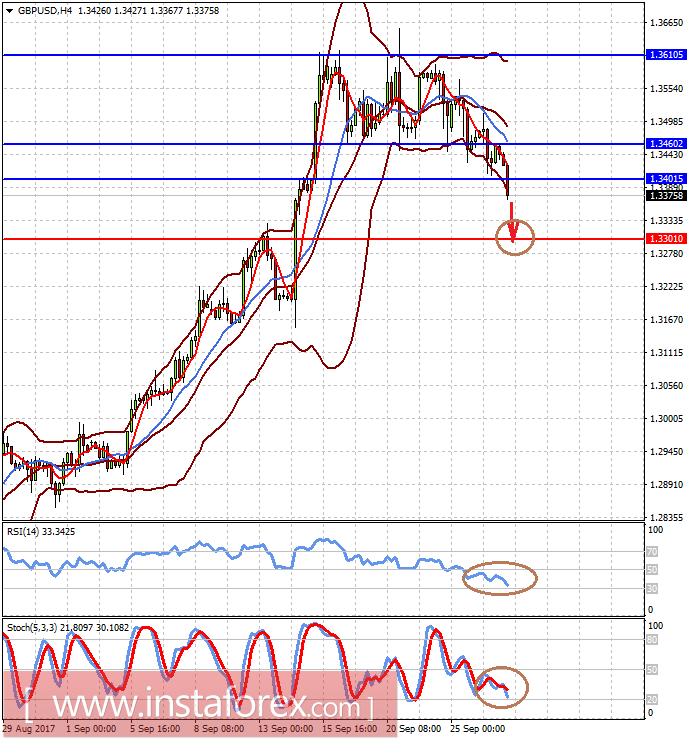Select the 1.36105 blue price label
Screen dimensions: 687x740
click(x=666, y=55)
